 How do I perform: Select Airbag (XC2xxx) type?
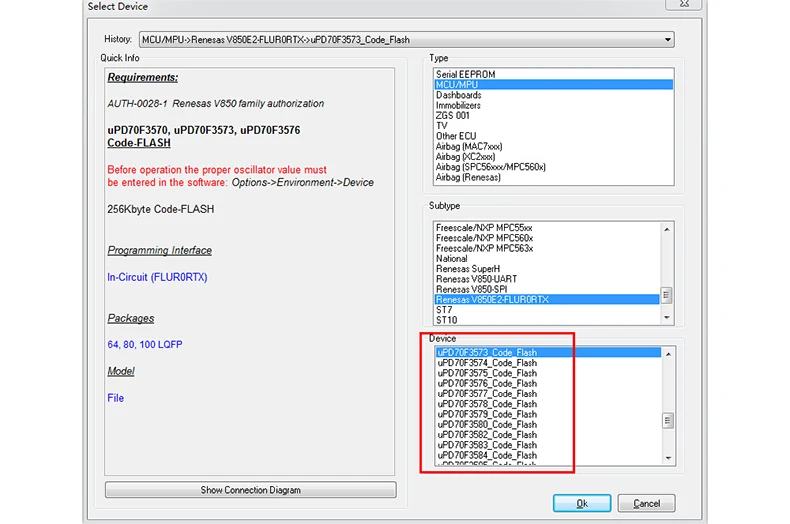(x=553, y=157)
